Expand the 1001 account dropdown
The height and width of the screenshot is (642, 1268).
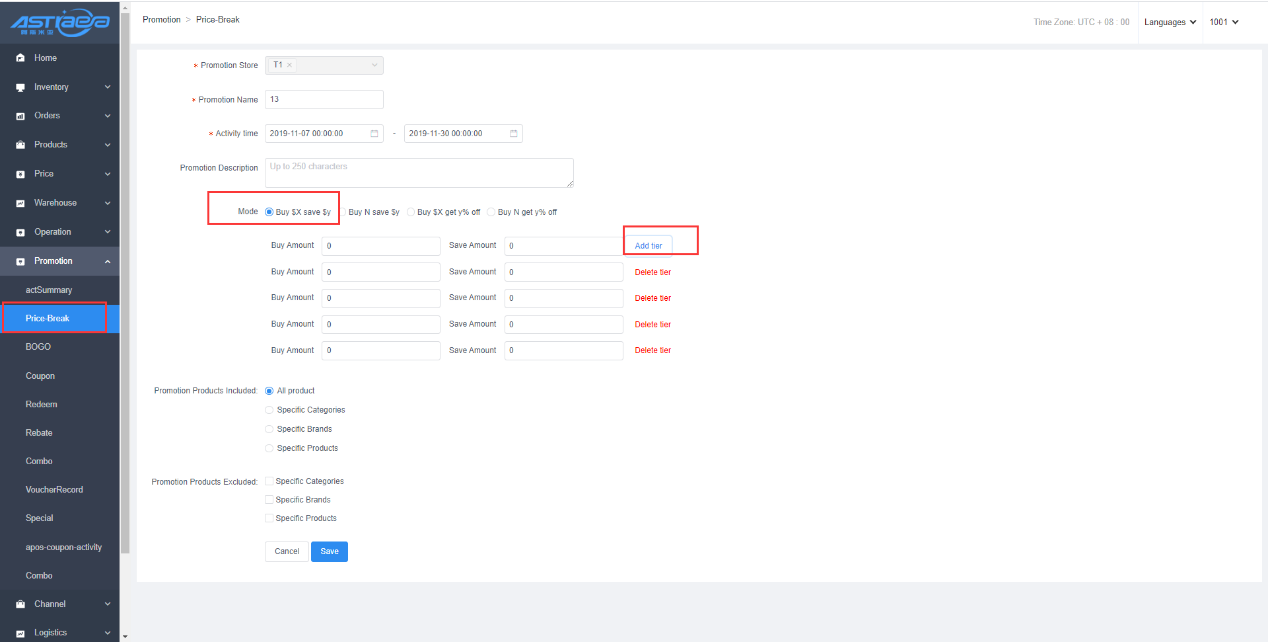coord(1224,22)
